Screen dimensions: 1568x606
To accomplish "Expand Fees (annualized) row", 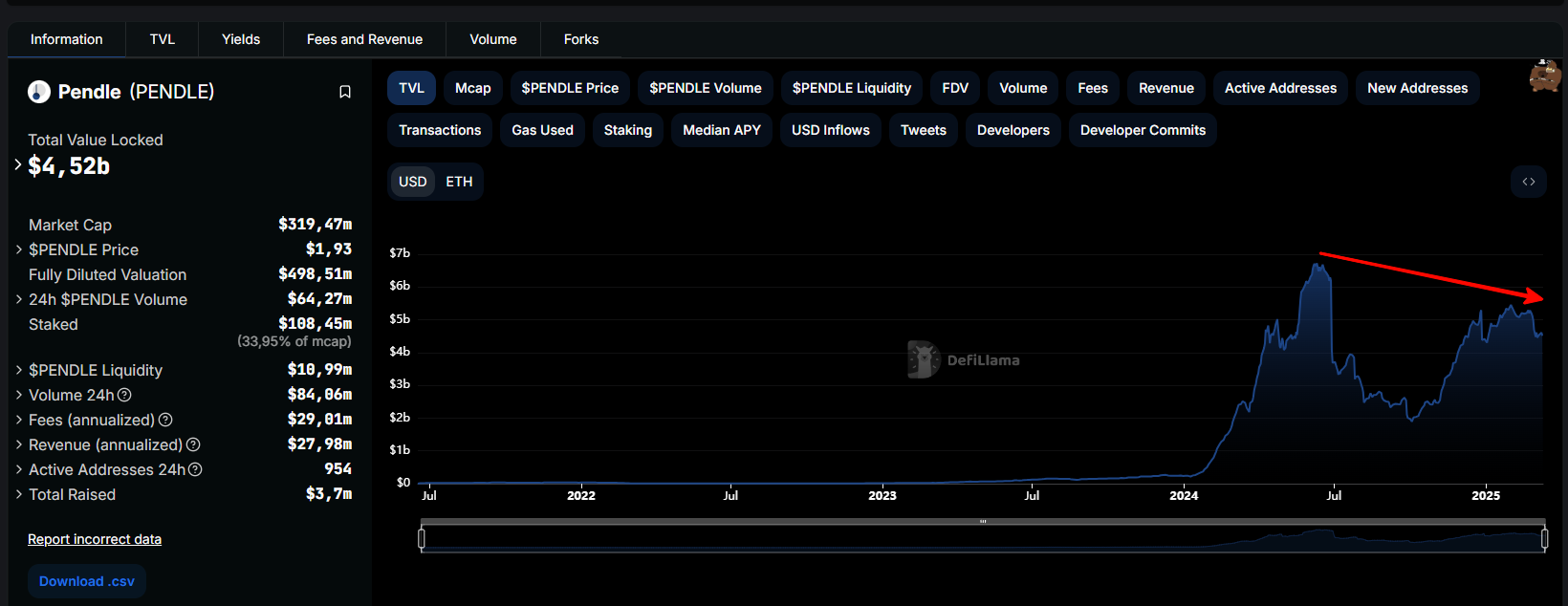I will [x=19, y=420].
